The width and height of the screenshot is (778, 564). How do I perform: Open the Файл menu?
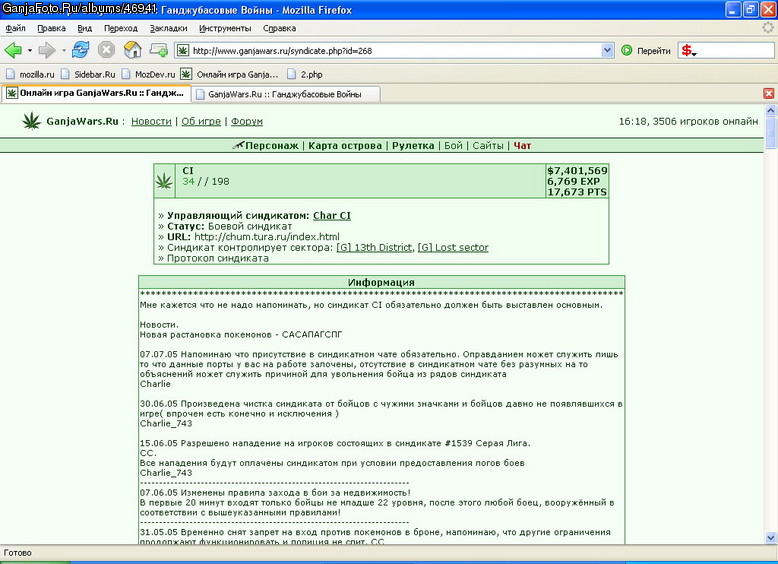15,28
